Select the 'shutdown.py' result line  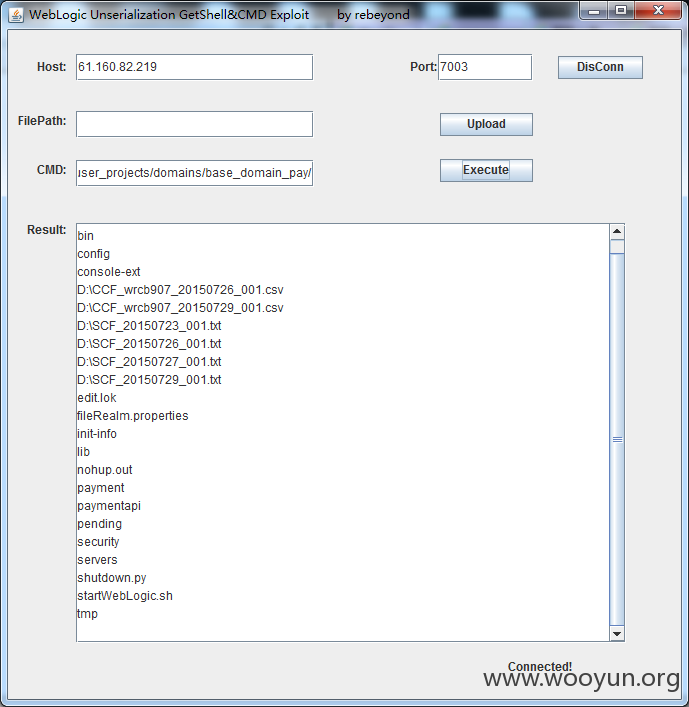tap(111, 578)
